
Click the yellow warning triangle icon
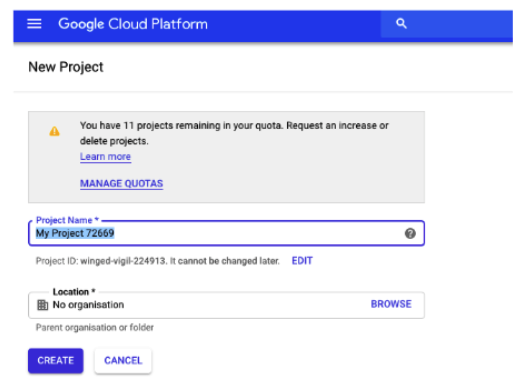point(54,131)
